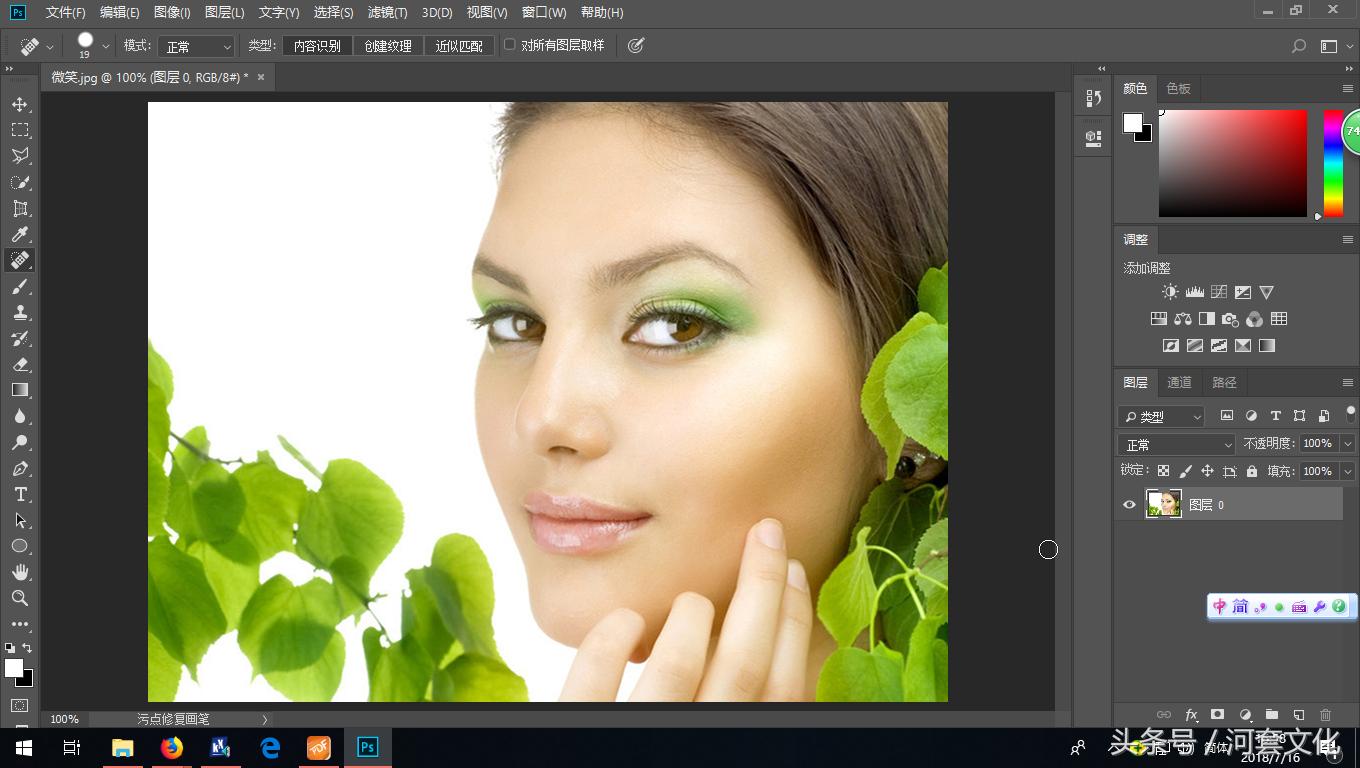
Task: Activate the 内容识别 option button
Action: pyautogui.click(x=316, y=45)
